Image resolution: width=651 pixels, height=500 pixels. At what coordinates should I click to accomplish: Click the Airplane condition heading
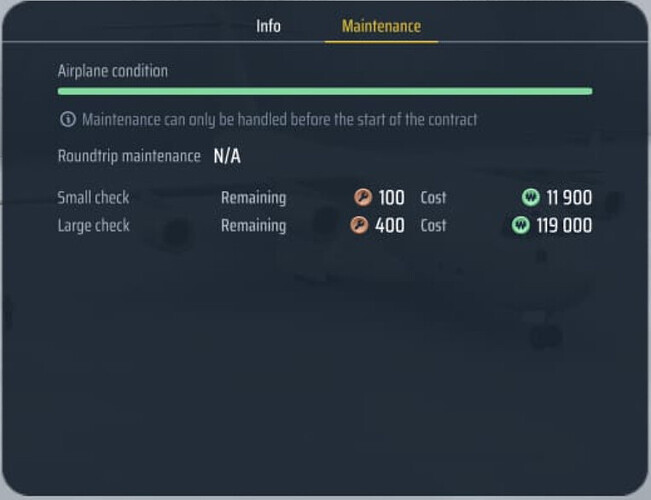click(x=113, y=71)
